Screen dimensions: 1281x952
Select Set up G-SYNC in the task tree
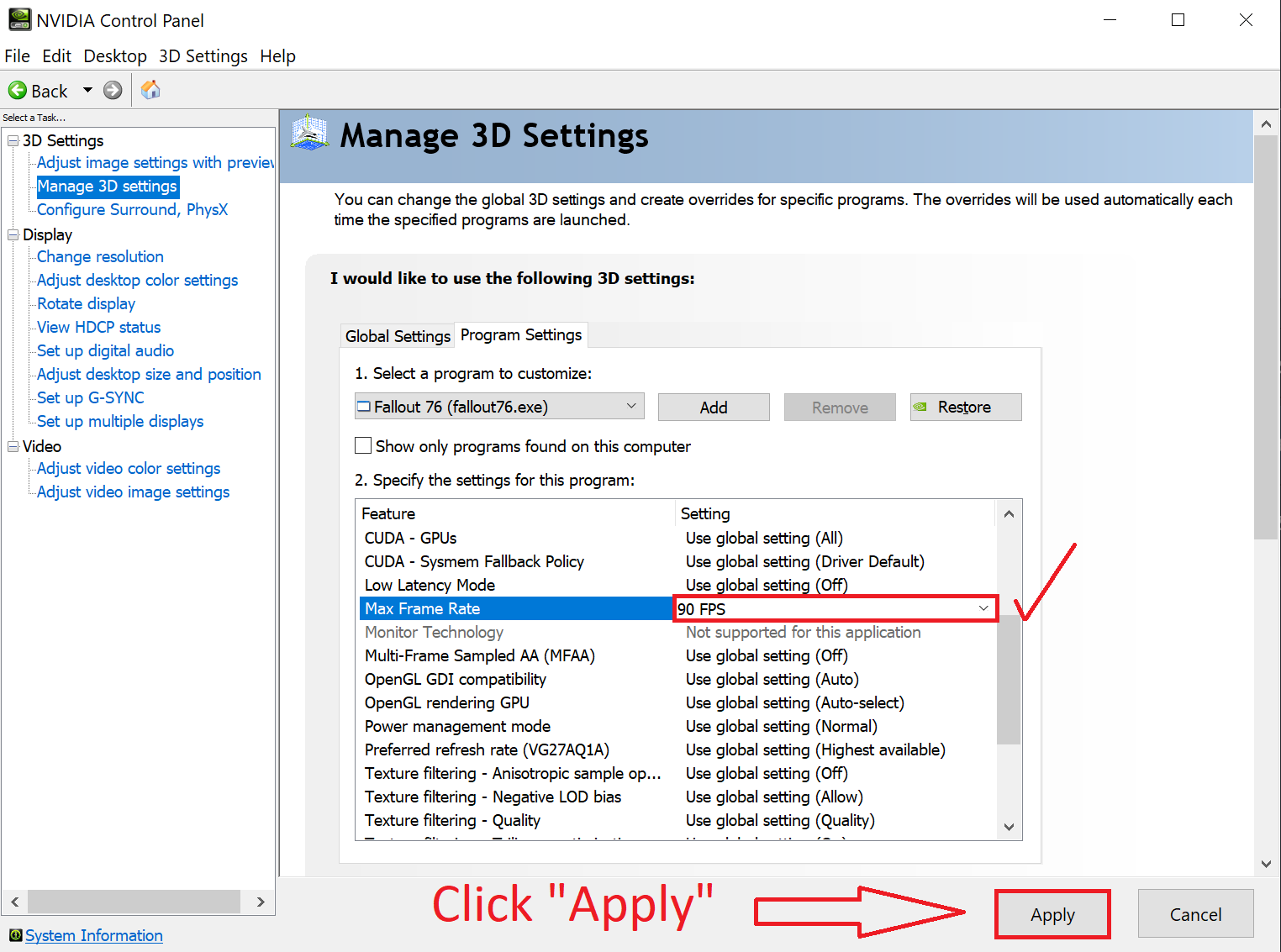tap(91, 397)
